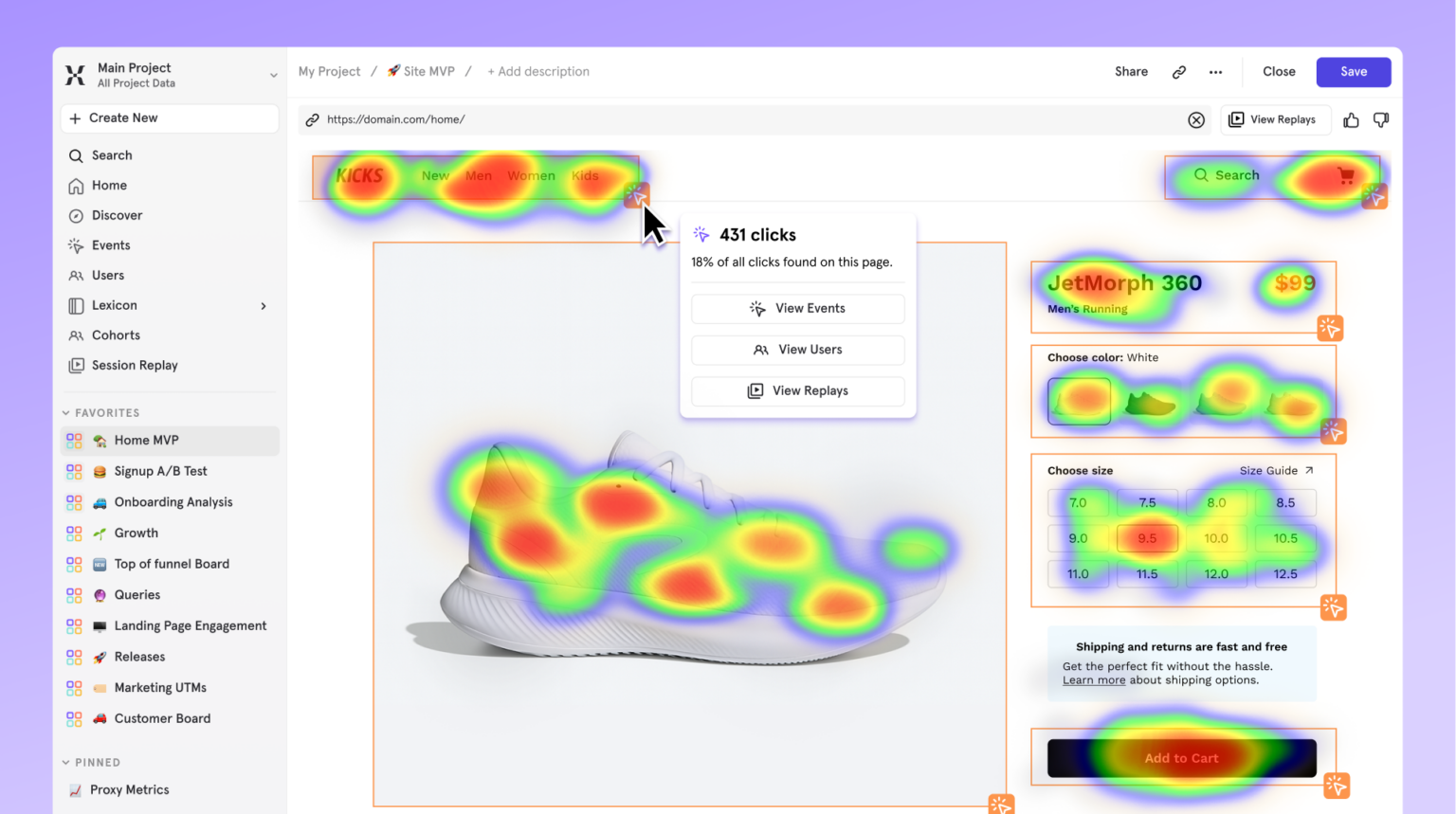
Task: Expand the Lexicon submenu
Action: pos(263,305)
